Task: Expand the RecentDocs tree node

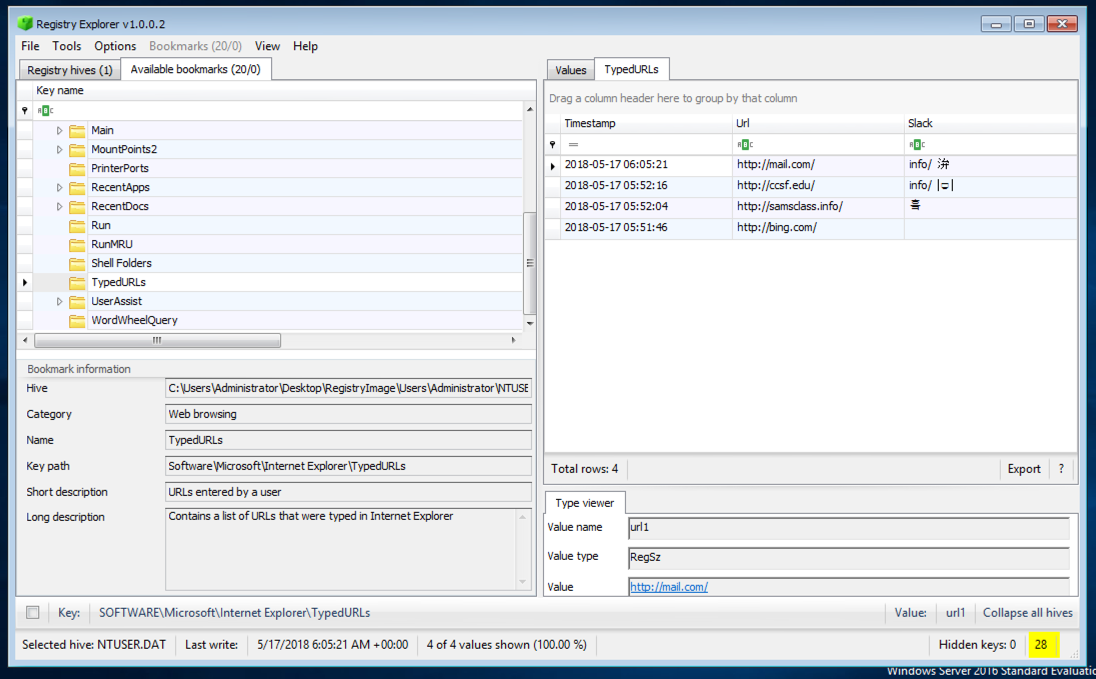Action: coord(59,206)
